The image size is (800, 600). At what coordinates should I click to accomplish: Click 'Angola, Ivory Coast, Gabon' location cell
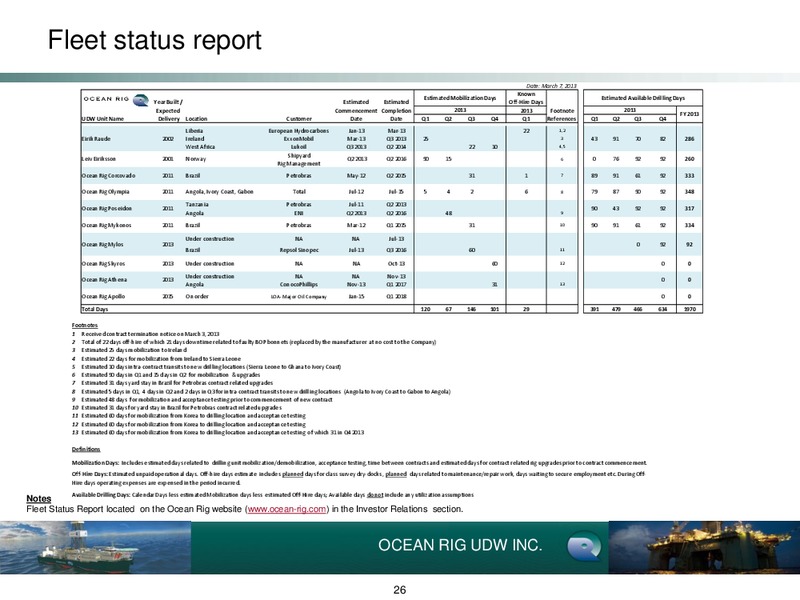[x=219, y=192]
